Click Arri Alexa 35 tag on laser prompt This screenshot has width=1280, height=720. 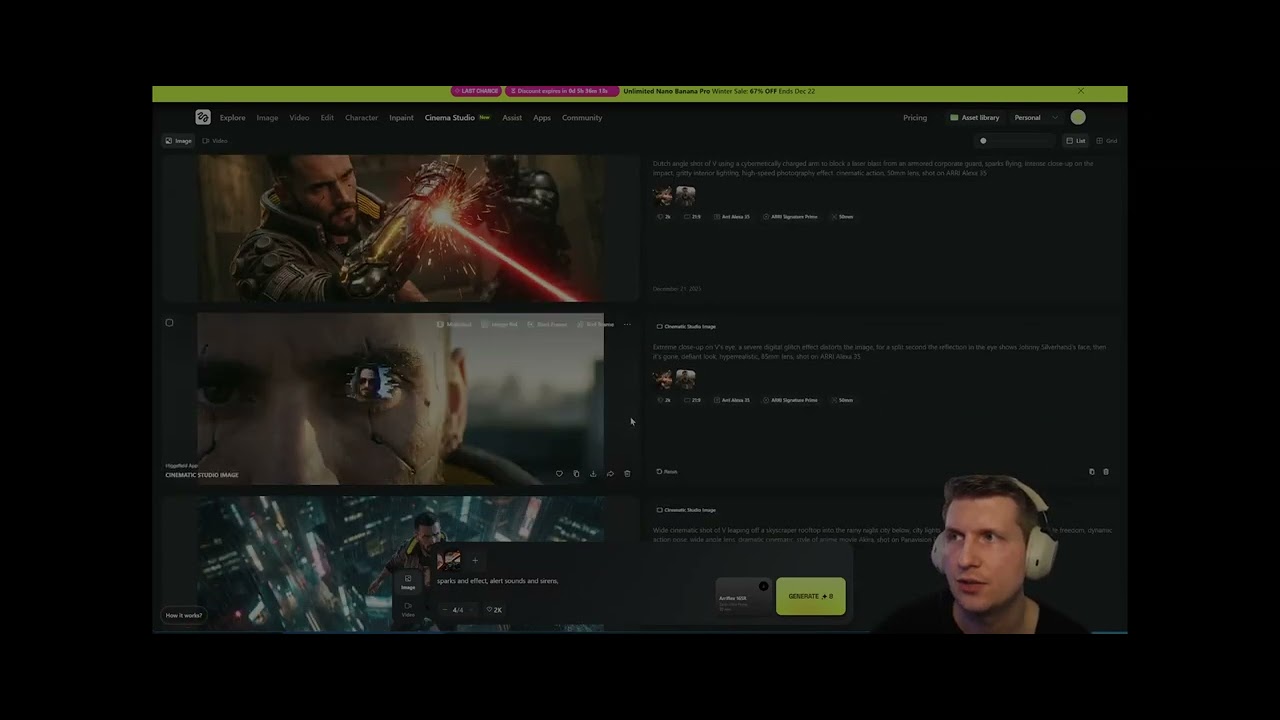point(731,217)
